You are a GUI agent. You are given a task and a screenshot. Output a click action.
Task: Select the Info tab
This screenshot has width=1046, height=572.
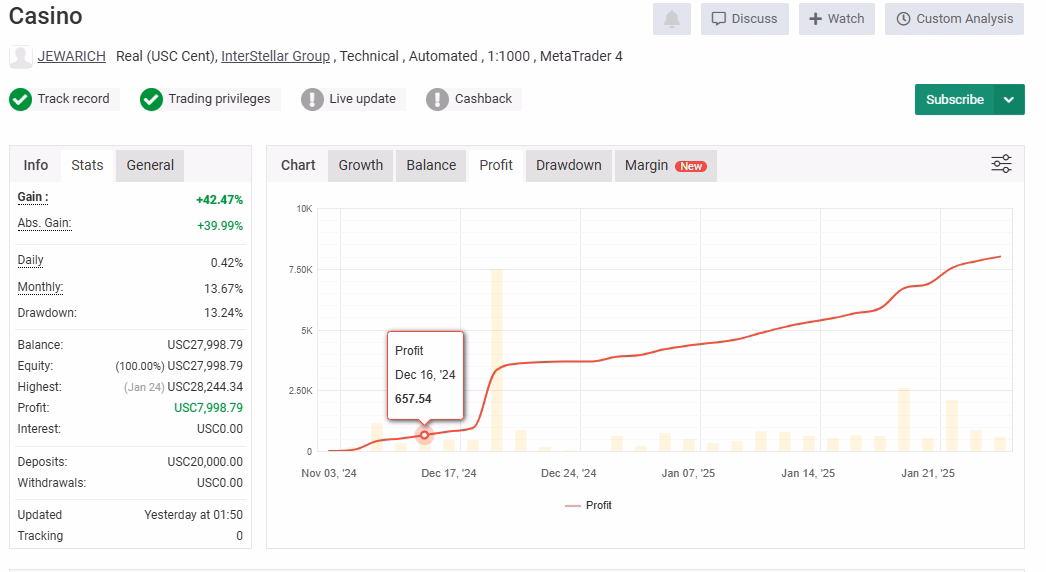click(36, 165)
